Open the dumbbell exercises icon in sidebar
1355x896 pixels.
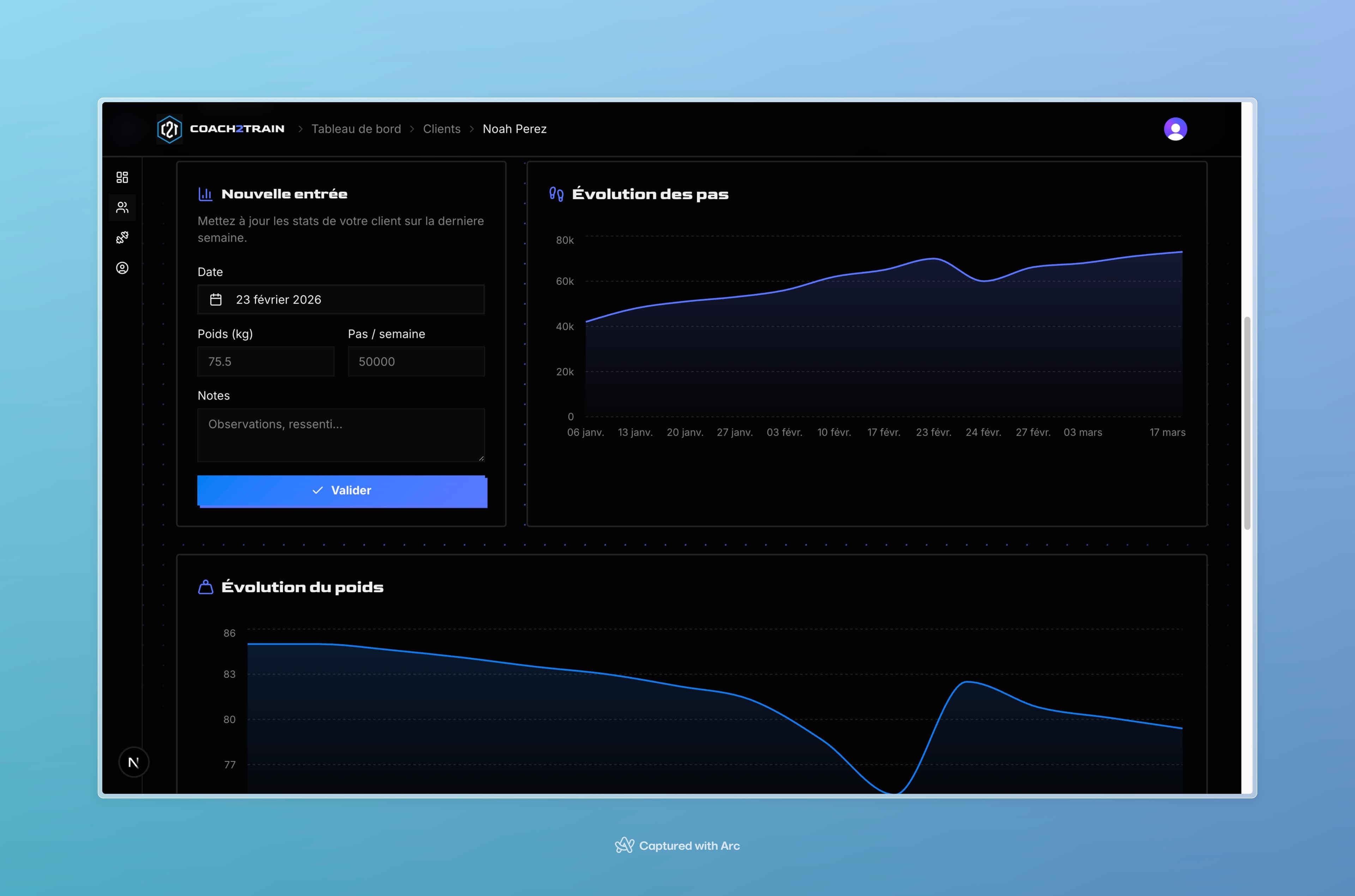point(122,238)
